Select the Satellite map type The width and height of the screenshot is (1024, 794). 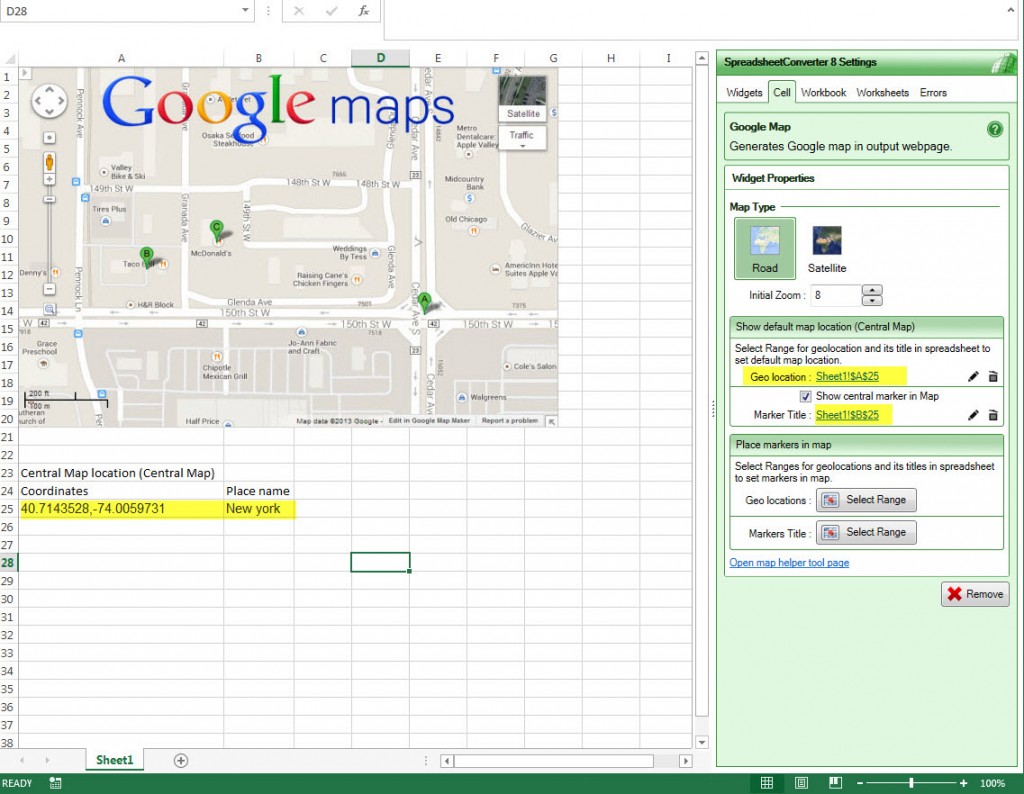[827, 248]
